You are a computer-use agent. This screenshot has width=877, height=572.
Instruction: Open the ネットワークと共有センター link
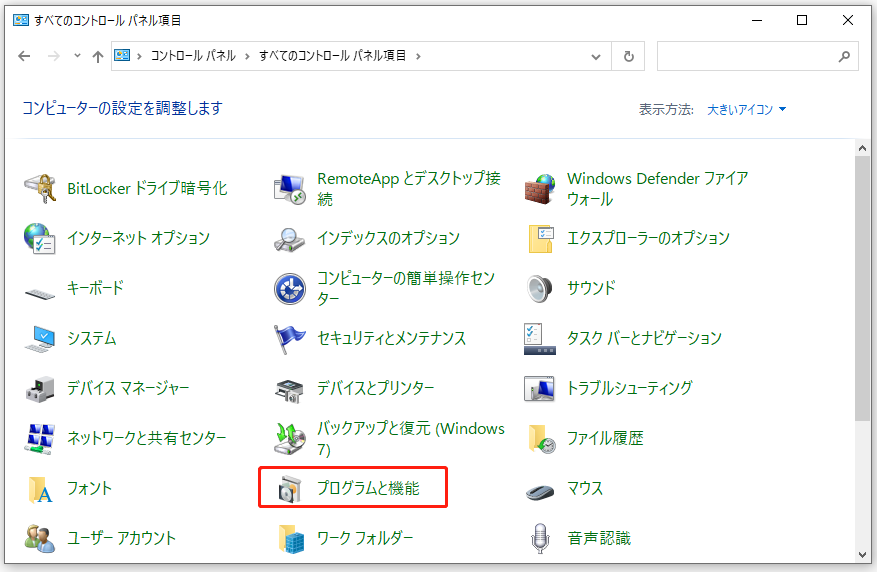click(x=147, y=438)
